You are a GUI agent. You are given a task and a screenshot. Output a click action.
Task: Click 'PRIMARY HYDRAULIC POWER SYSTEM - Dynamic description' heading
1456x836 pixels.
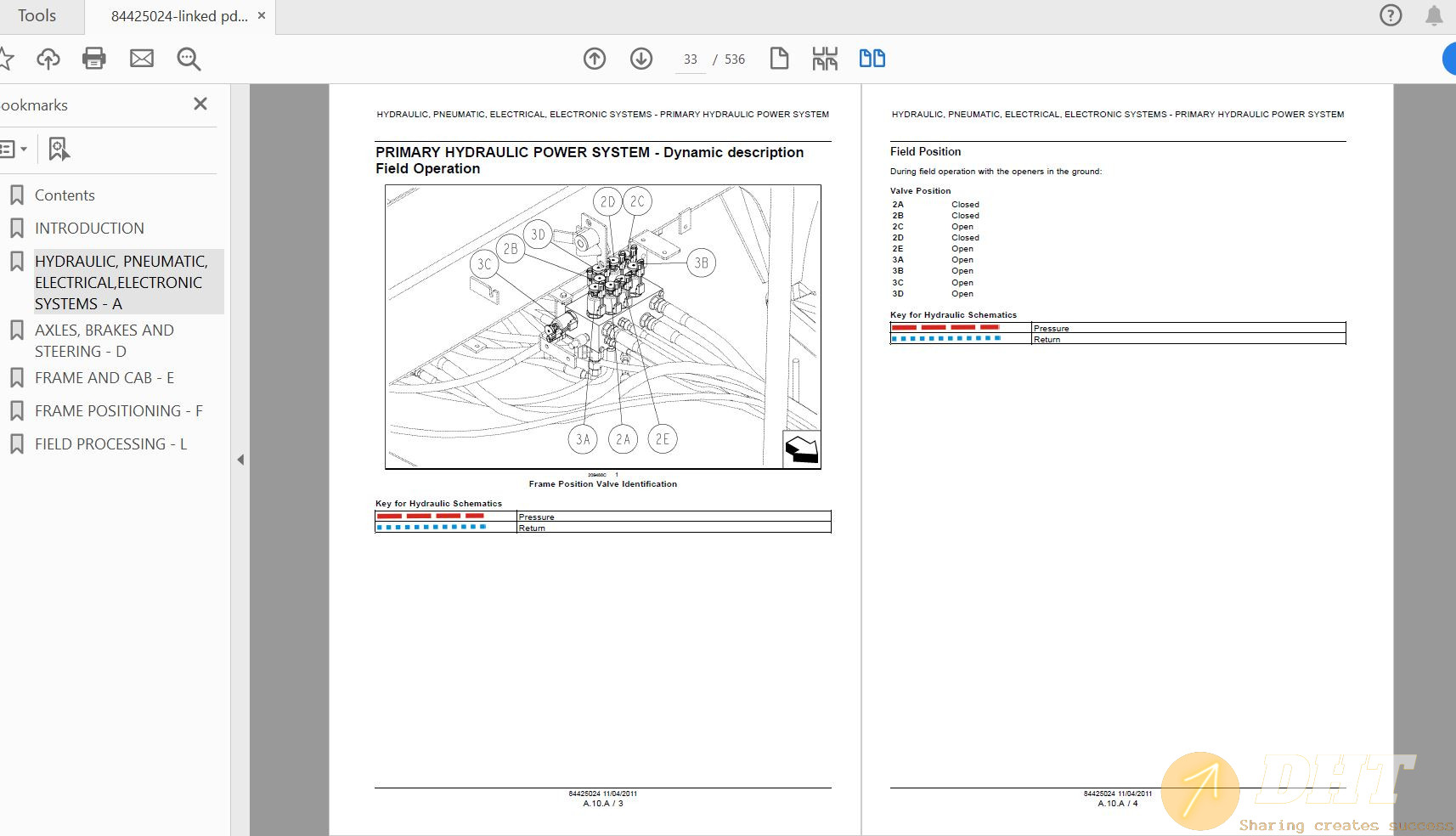pos(590,152)
